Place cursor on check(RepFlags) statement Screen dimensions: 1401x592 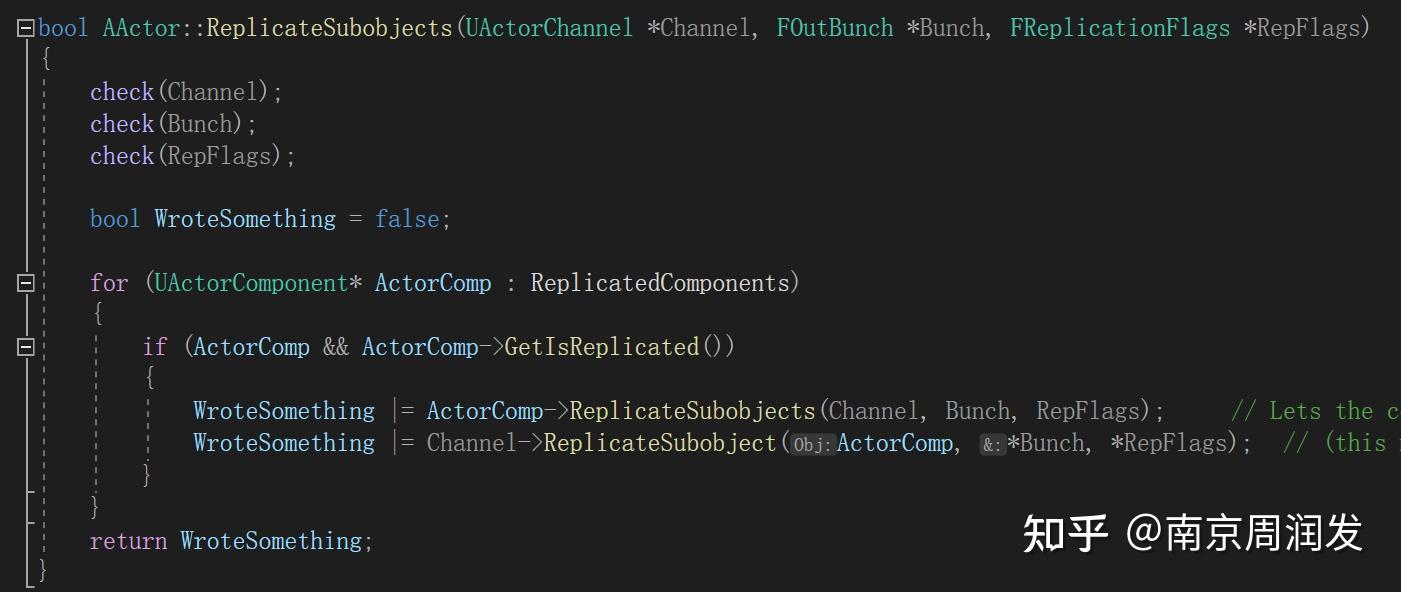192,156
